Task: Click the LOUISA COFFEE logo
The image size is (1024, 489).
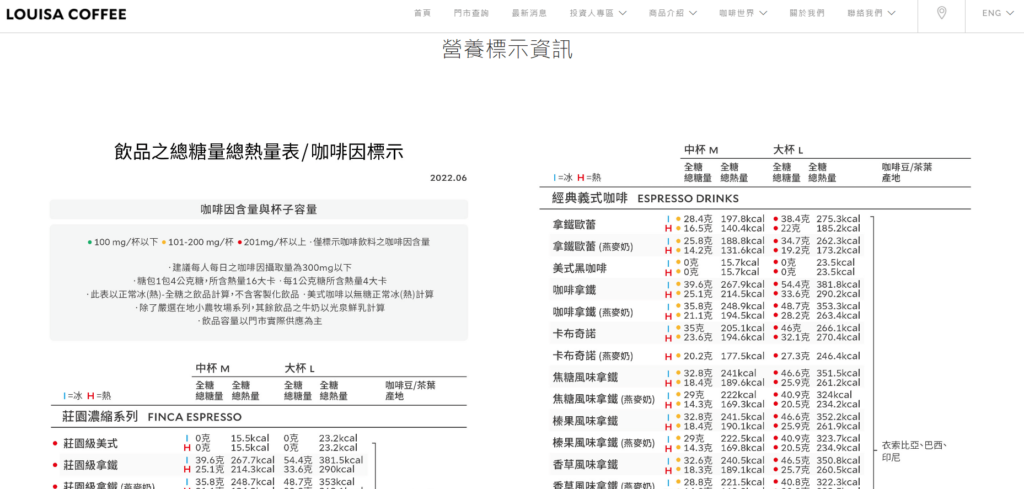Action: click(x=66, y=14)
